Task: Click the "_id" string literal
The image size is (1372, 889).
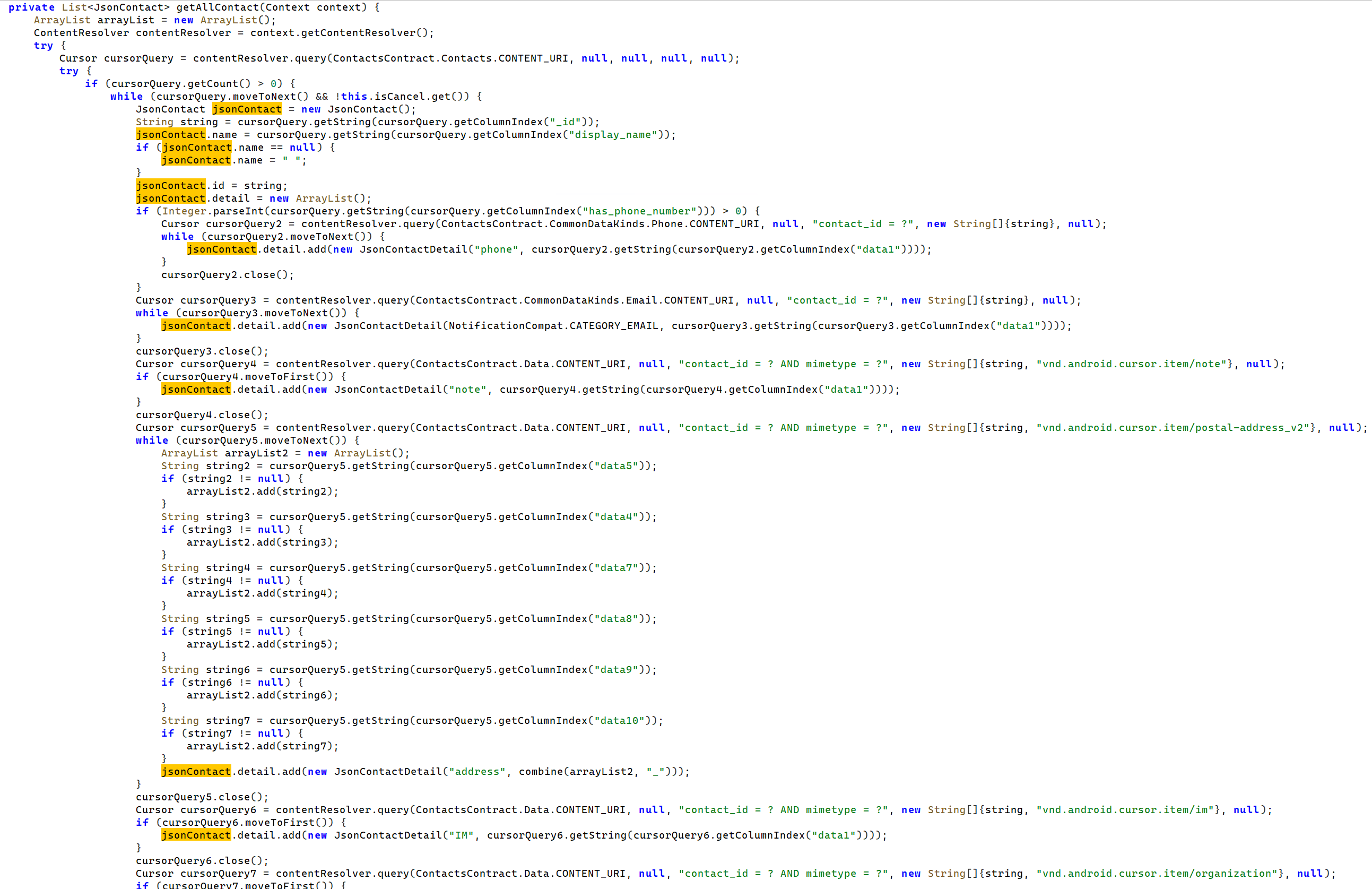Action: (x=565, y=122)
